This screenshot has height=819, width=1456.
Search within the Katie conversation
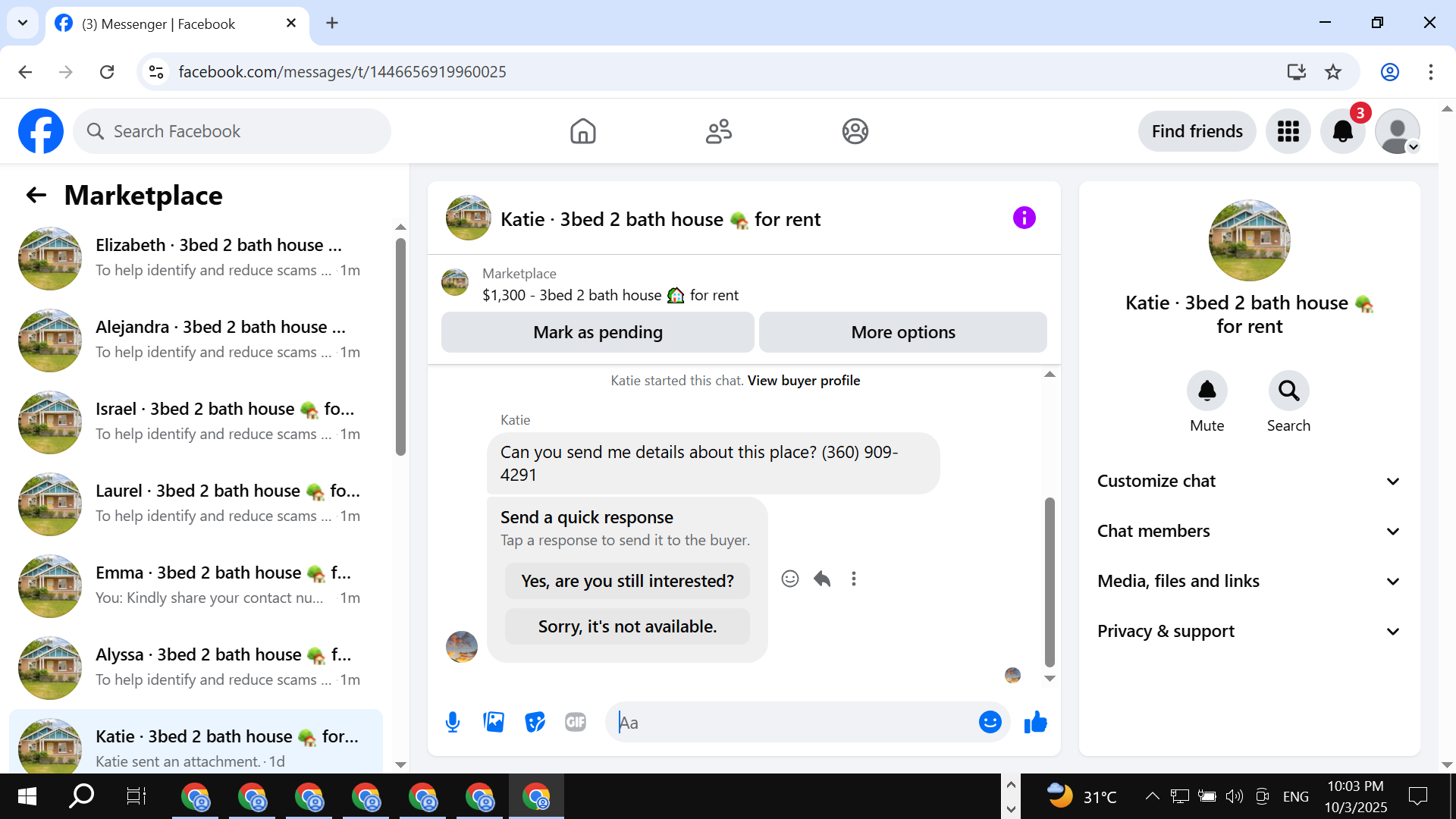[x=1289, y=391]
